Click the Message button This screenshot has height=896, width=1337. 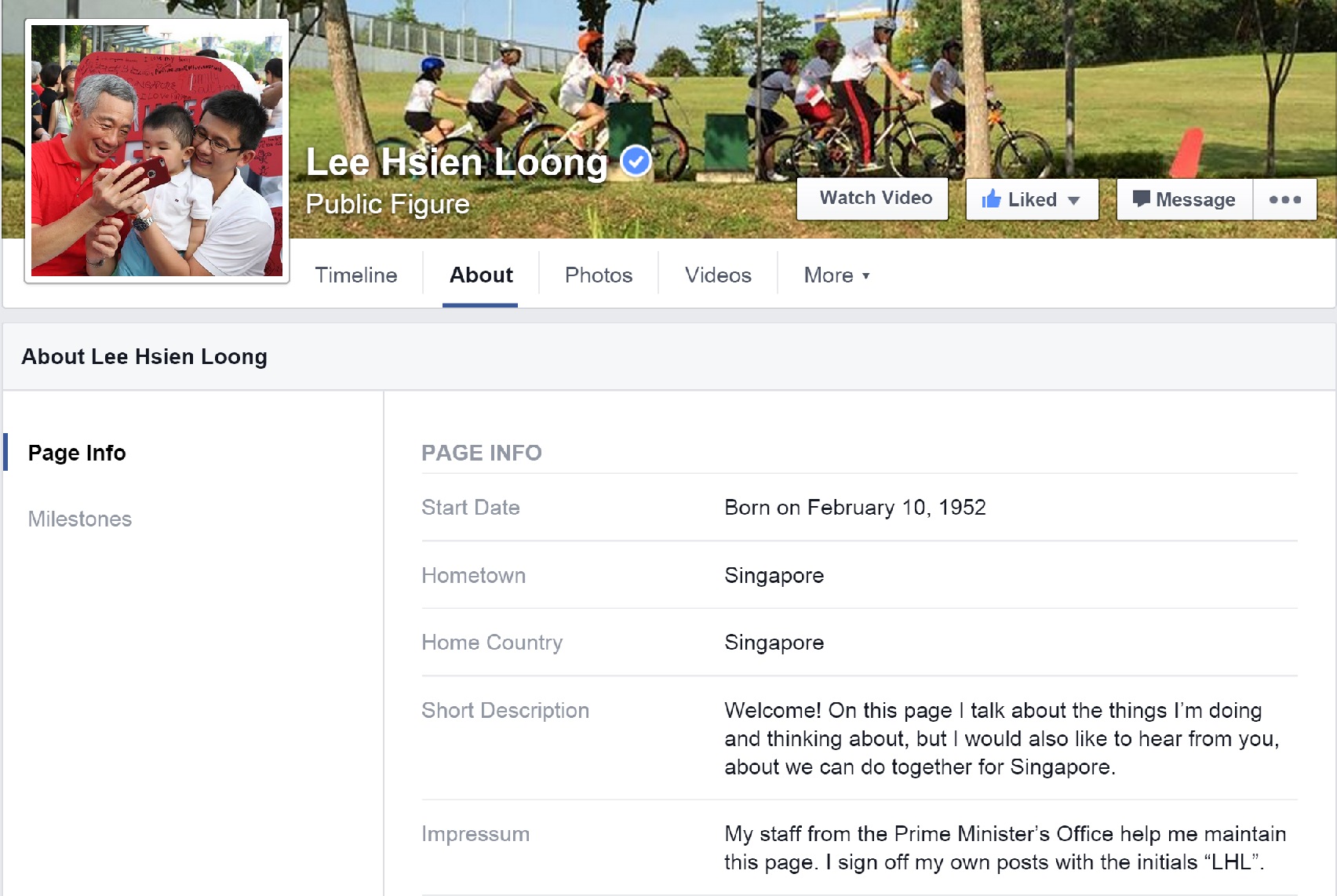(1184, 199)
